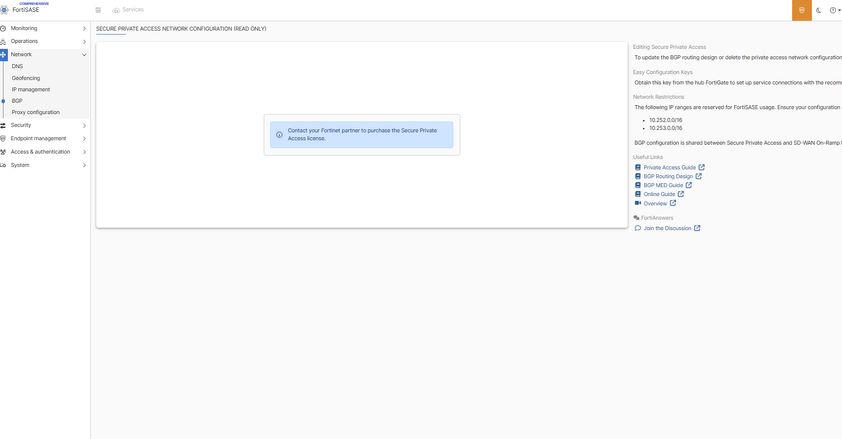Open the BGP Routing Design link
The height and width of the screenshot is (439, 842).
pyautogui.click(x=668, y=177)
